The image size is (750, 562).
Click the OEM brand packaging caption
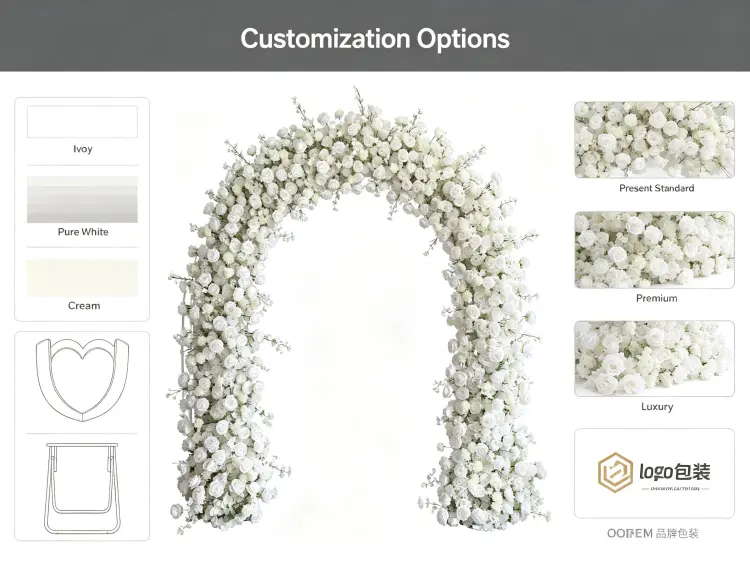(653, 533)
